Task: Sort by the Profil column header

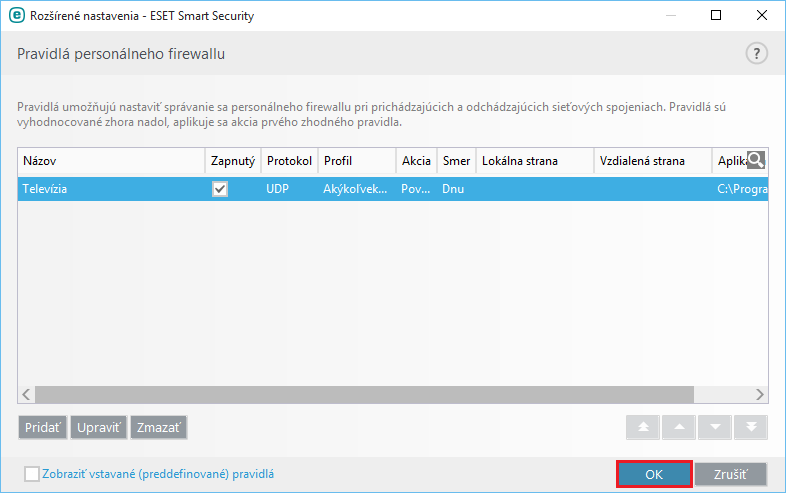Action: [355, 160]
